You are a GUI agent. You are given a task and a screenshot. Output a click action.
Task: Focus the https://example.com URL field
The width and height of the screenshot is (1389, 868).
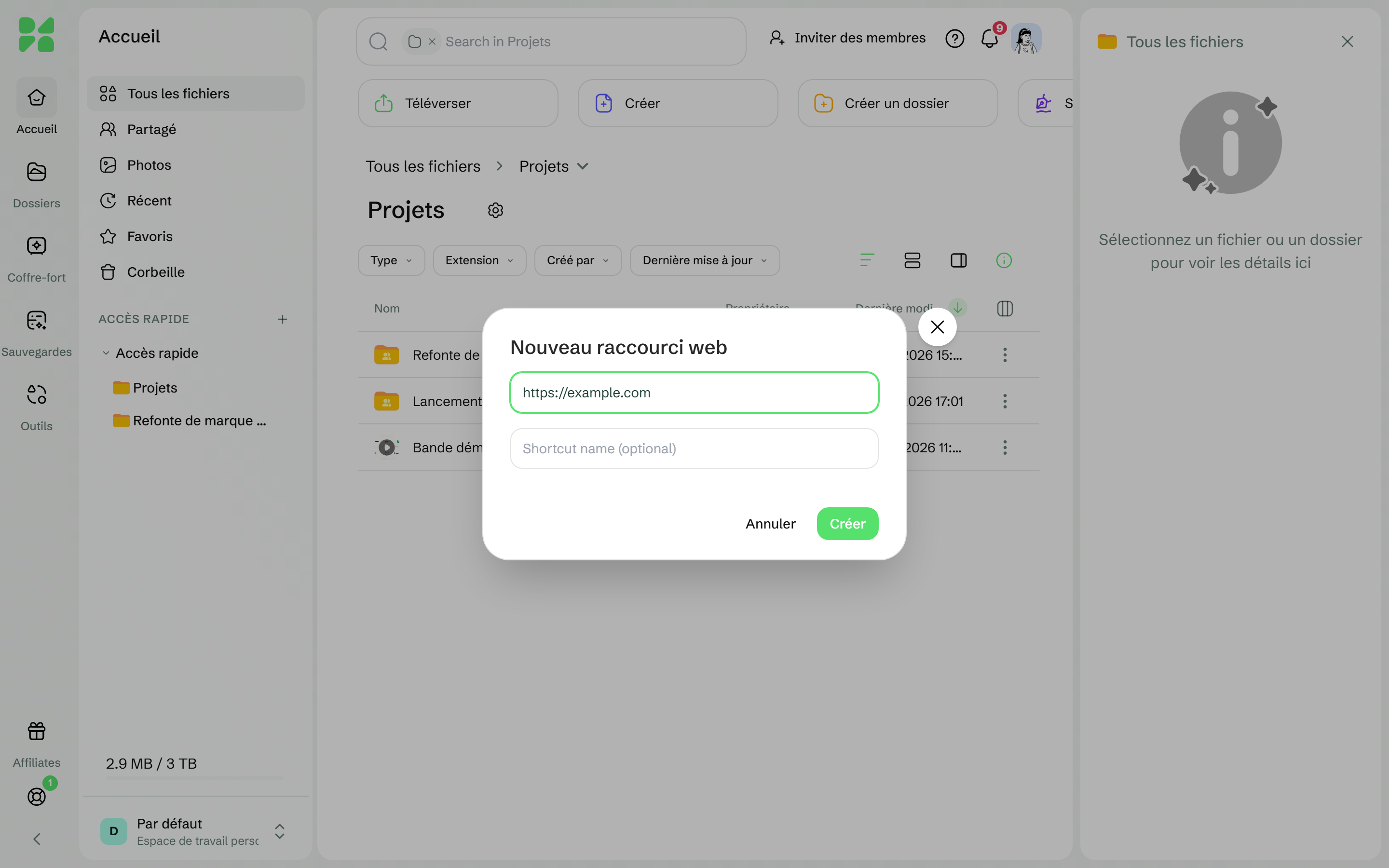click(694, 393)
